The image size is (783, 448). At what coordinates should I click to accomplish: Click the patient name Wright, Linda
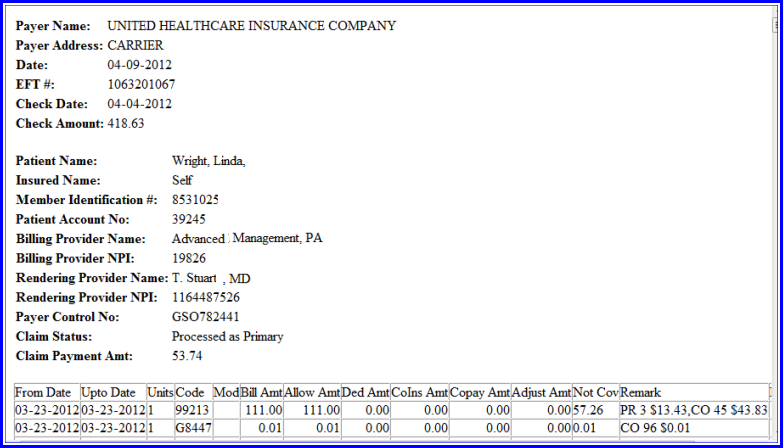209,161
